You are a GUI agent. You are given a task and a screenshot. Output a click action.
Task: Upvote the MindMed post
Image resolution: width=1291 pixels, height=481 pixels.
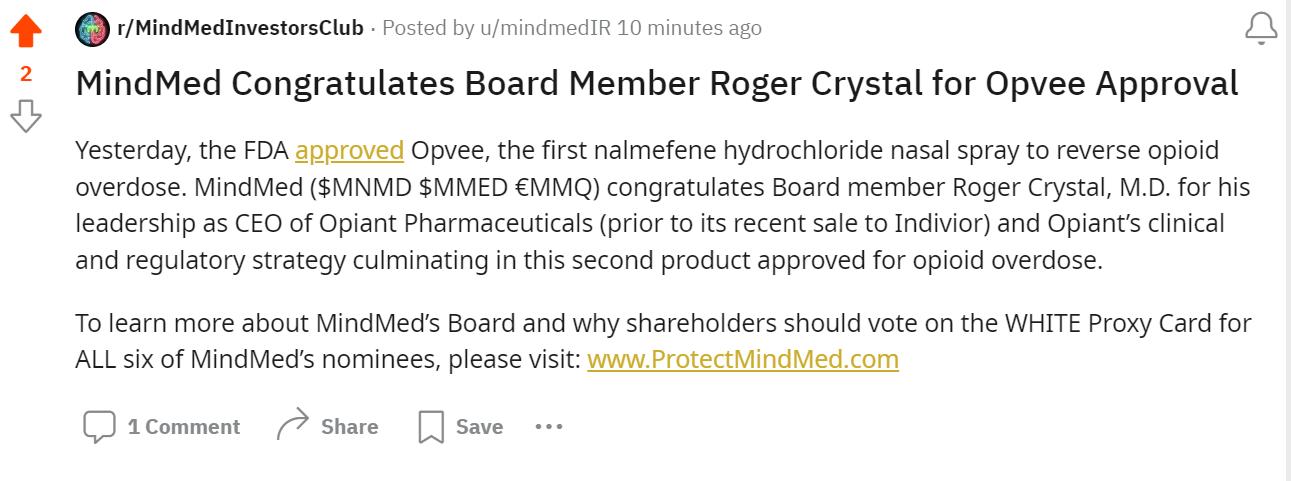(x=26, y=31)
